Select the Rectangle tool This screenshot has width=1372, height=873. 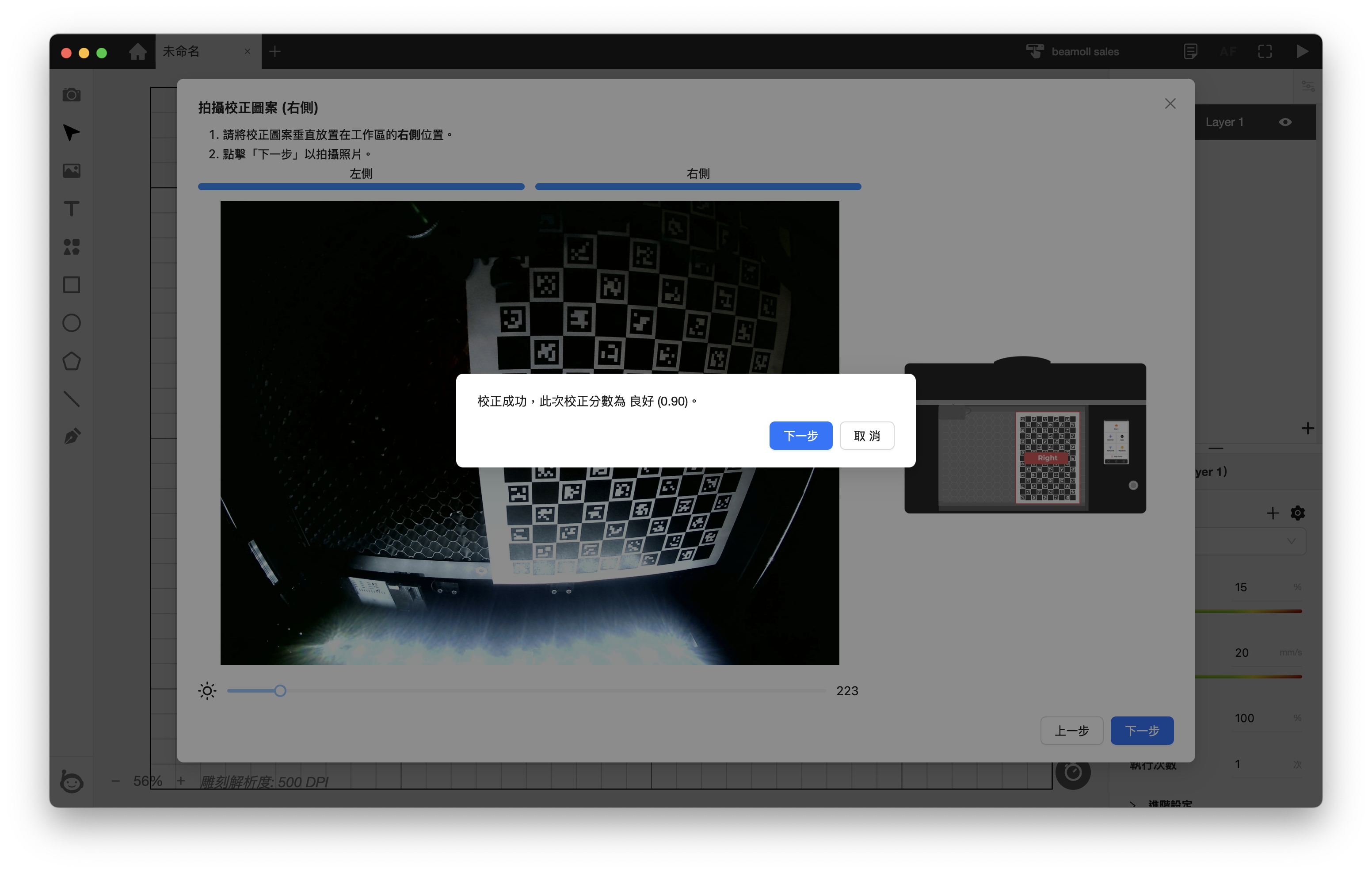click(x=71, y=284)
